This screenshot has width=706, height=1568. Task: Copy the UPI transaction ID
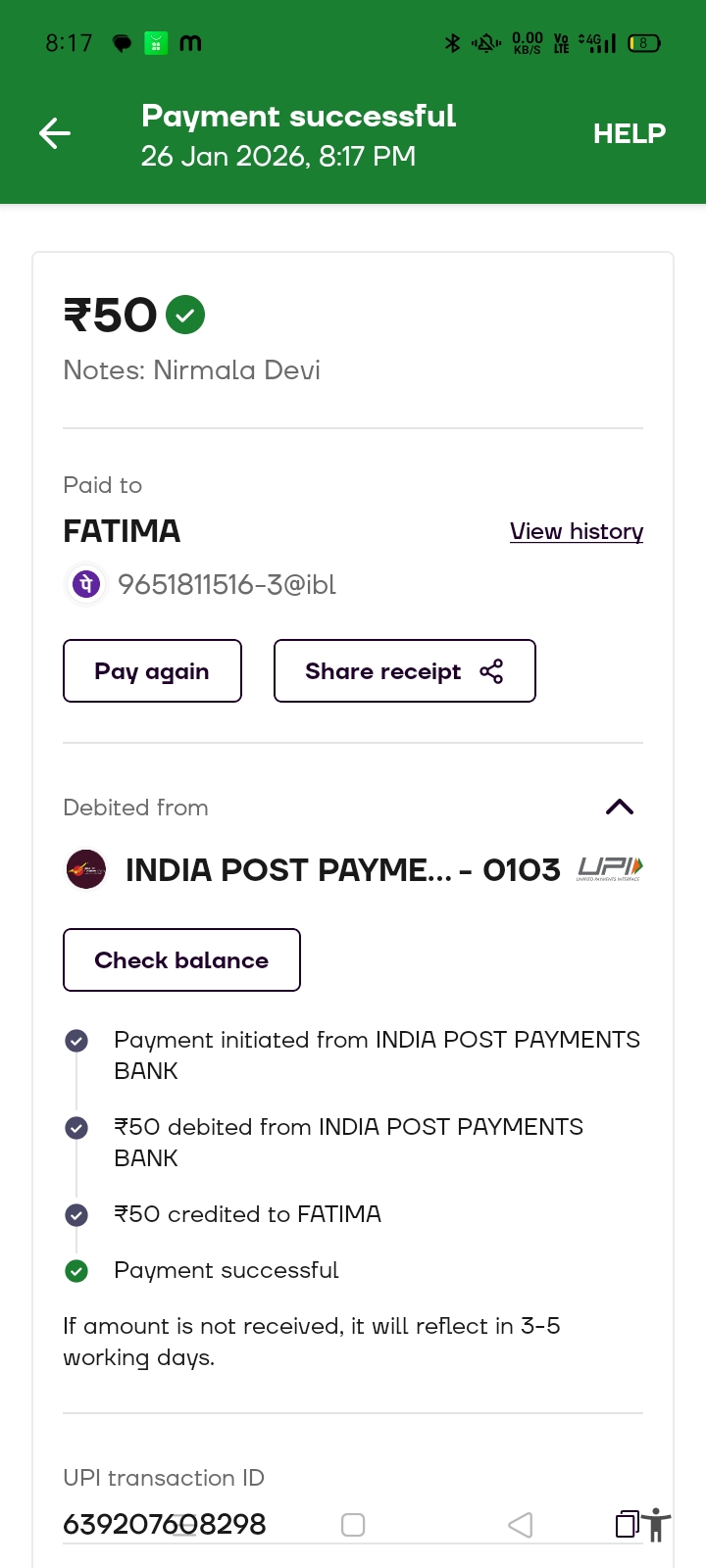627,1524
